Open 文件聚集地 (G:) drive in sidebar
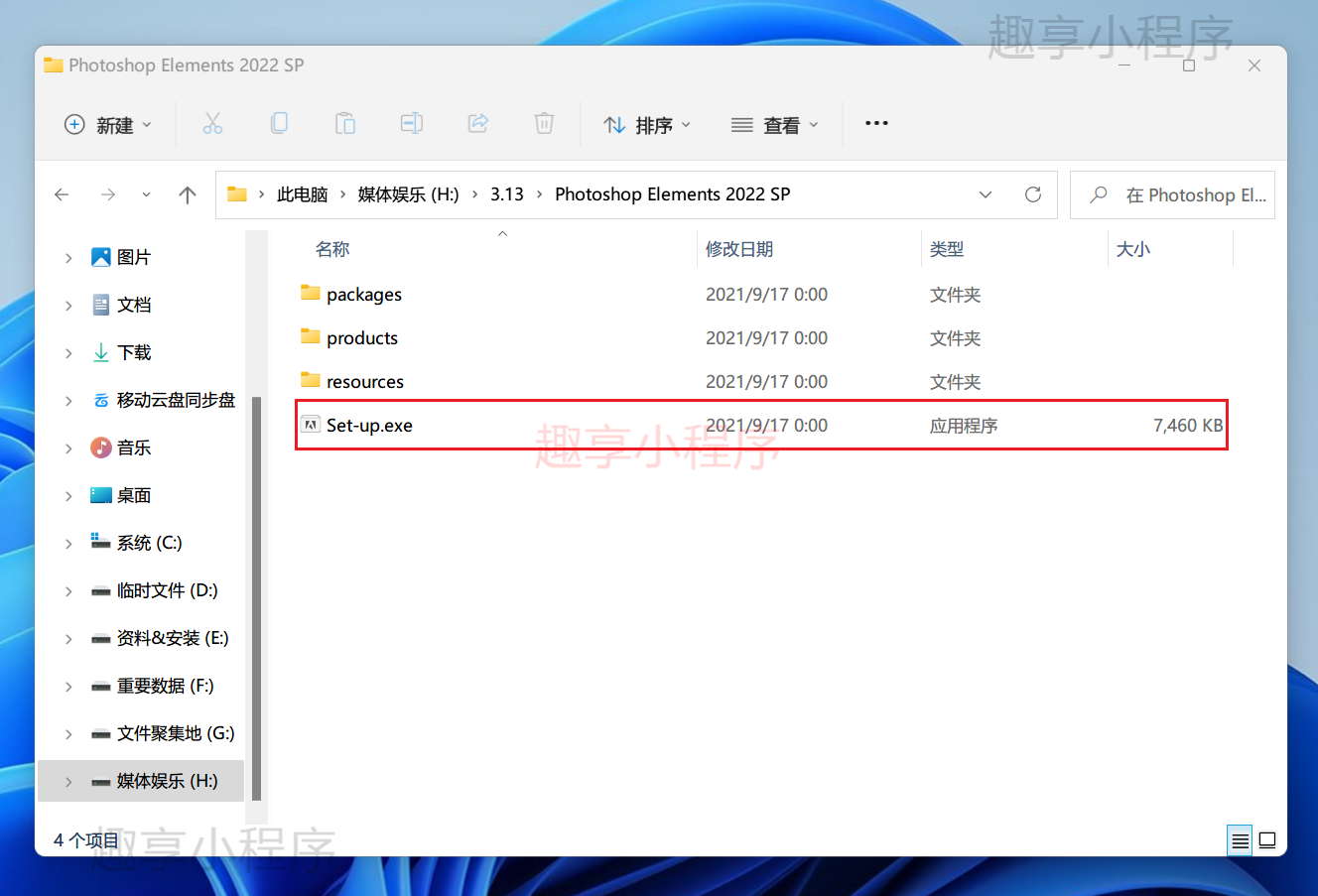Image resolution: width=1318 pixels, height=896 pixels. coord(176,733)
